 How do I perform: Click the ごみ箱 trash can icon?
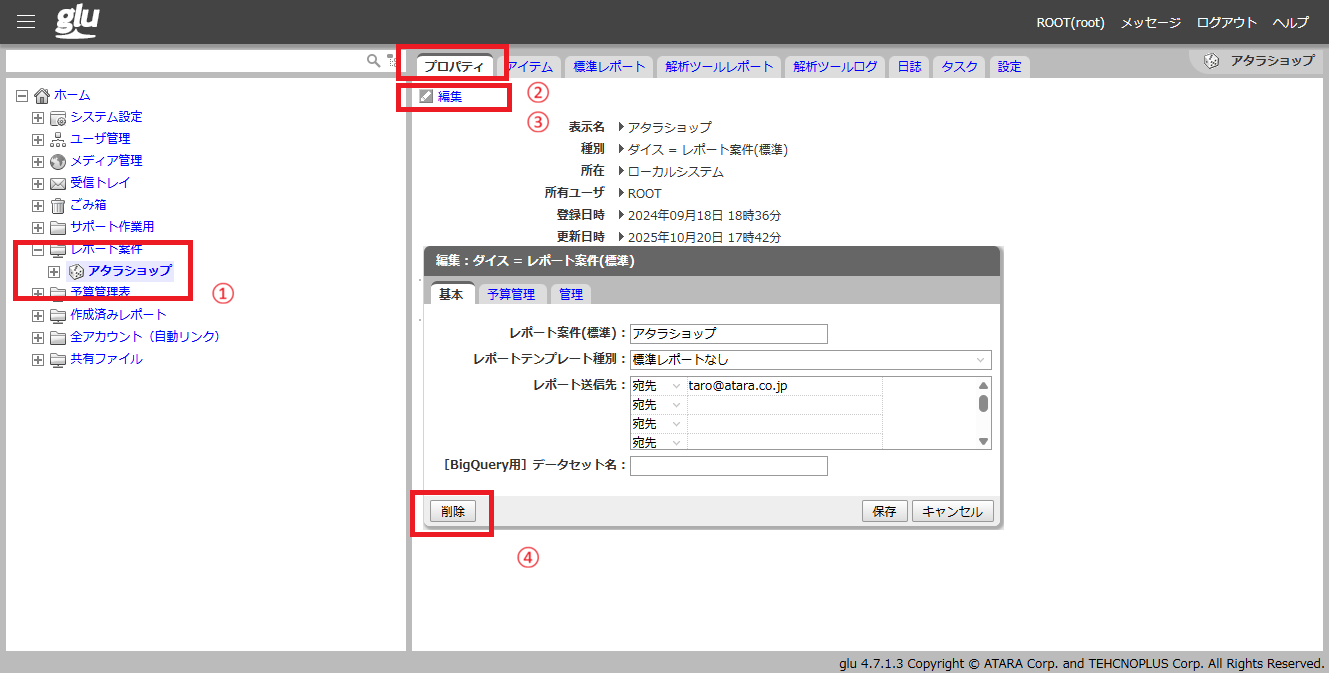tap(58, 205)
